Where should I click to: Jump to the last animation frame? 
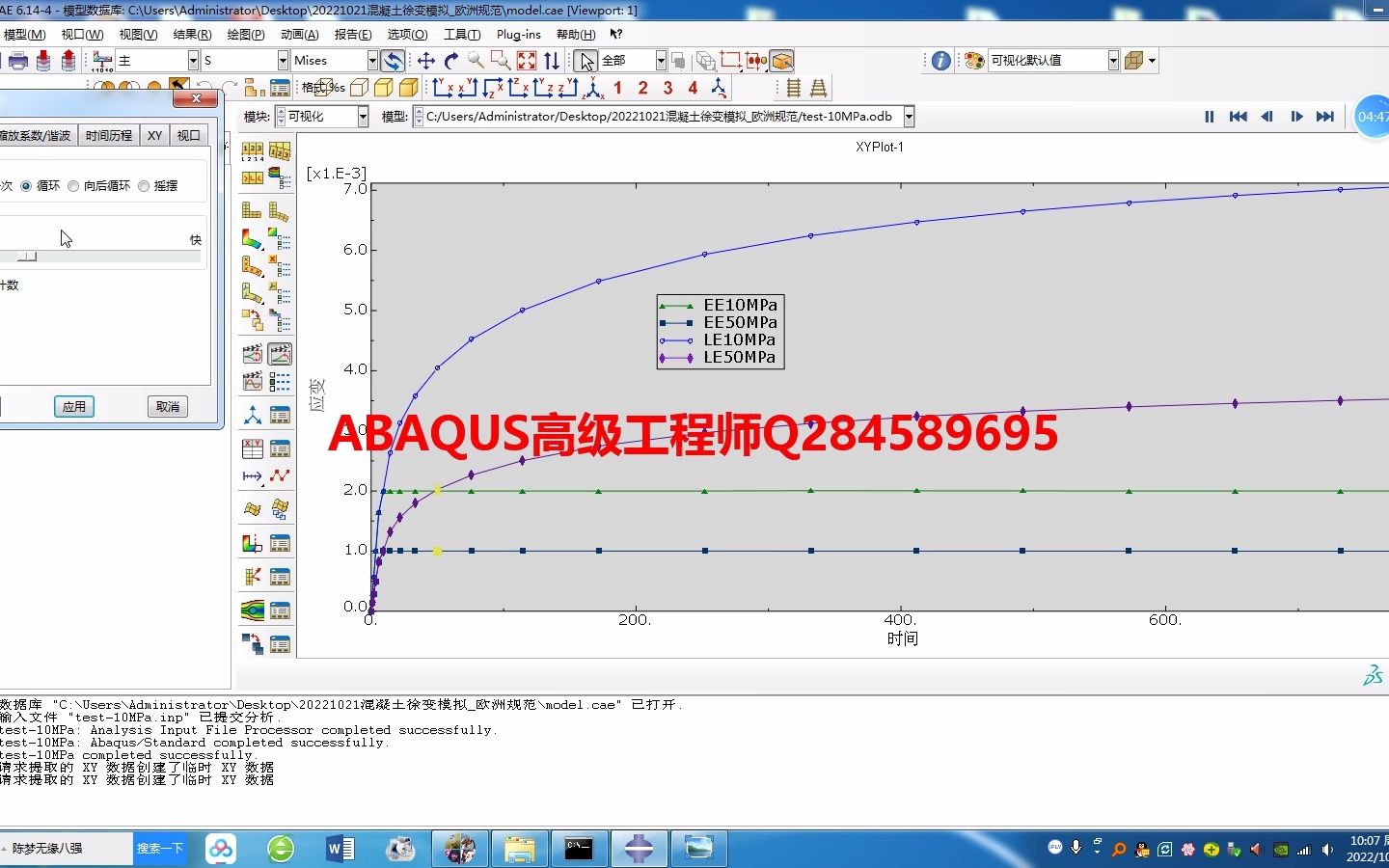click(x=1325, y=117)
